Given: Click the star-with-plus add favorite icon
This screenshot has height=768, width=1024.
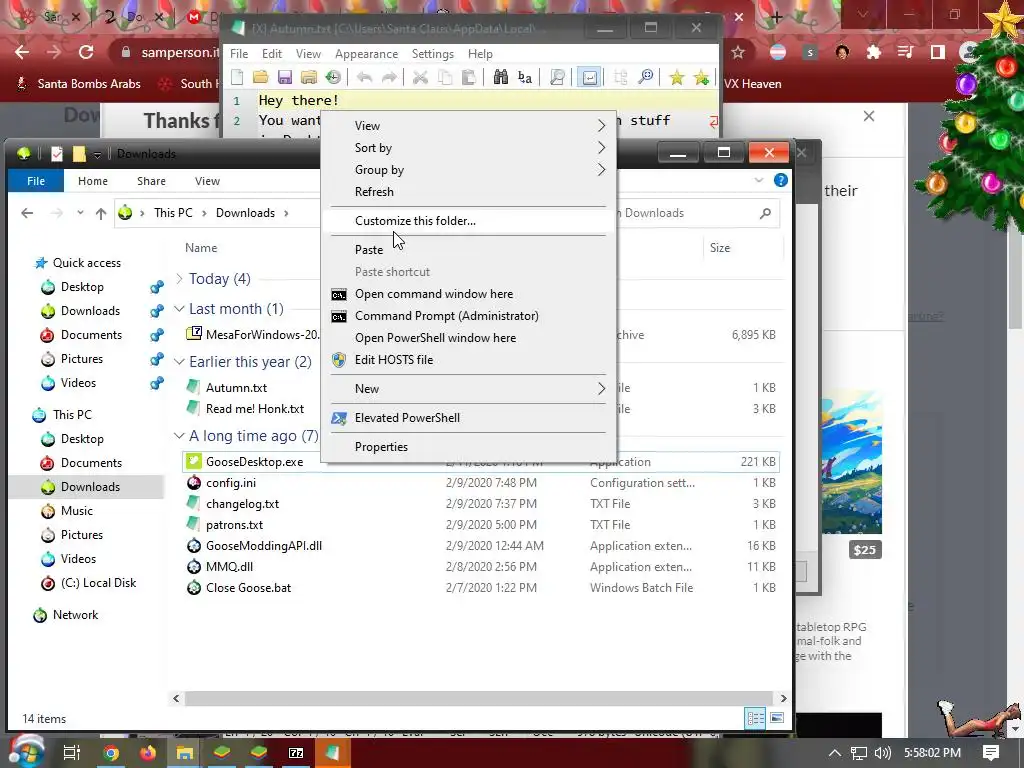Looking at the screenshot, I should pos(701,78).
